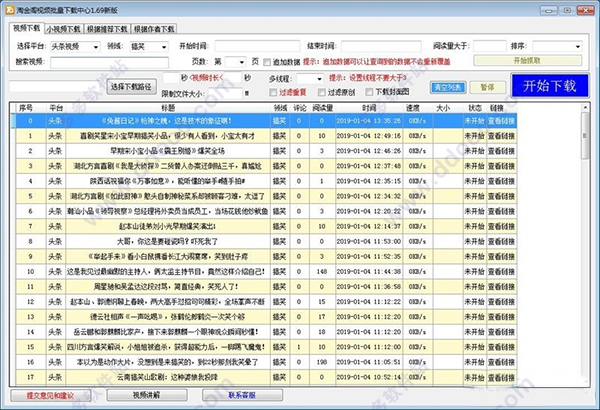Click 查看链接 in row 0
This screenshot has height=410, width=600.
tap(501, 121)
